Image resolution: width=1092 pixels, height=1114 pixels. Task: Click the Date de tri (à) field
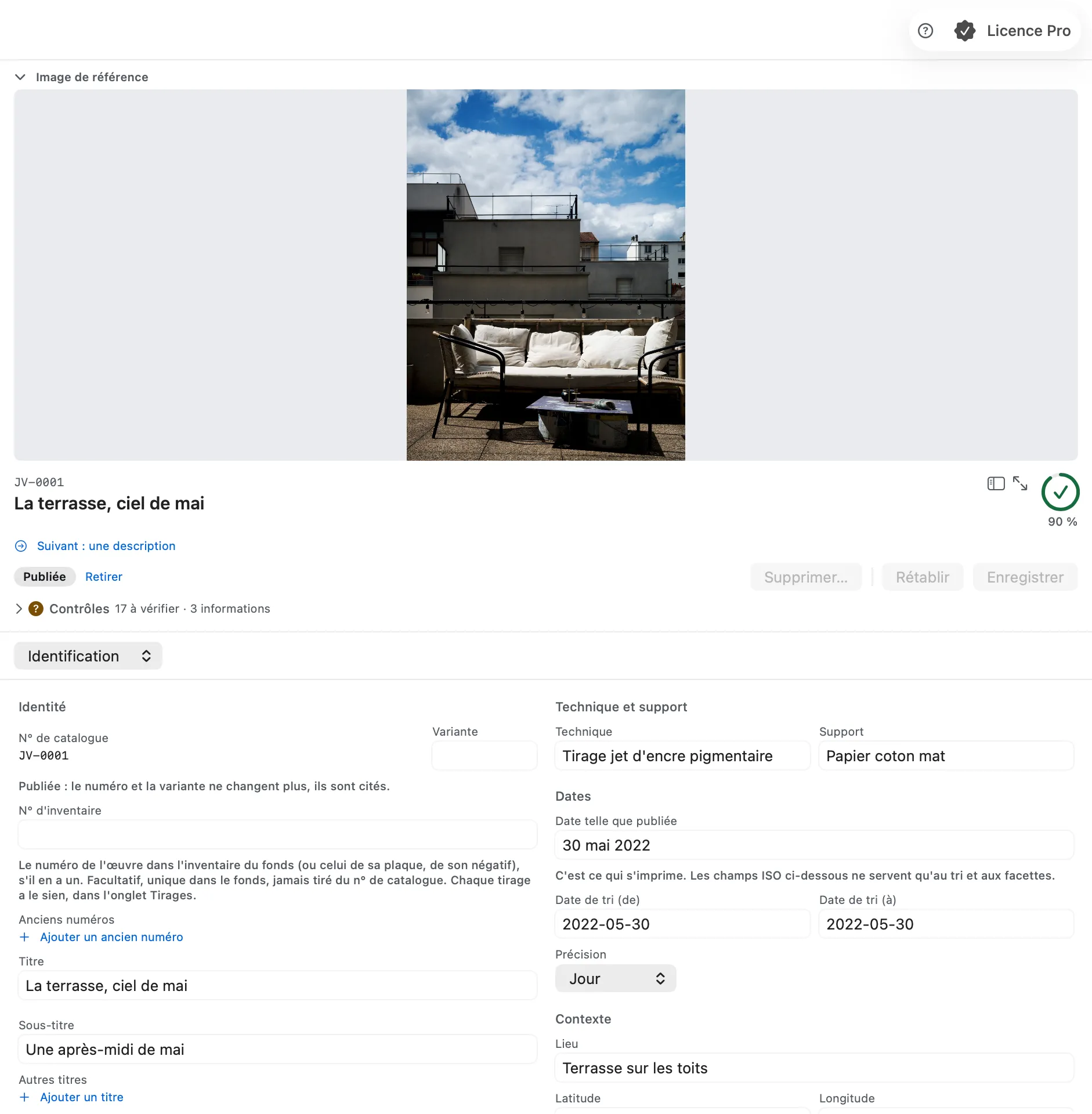coord(946,924)
